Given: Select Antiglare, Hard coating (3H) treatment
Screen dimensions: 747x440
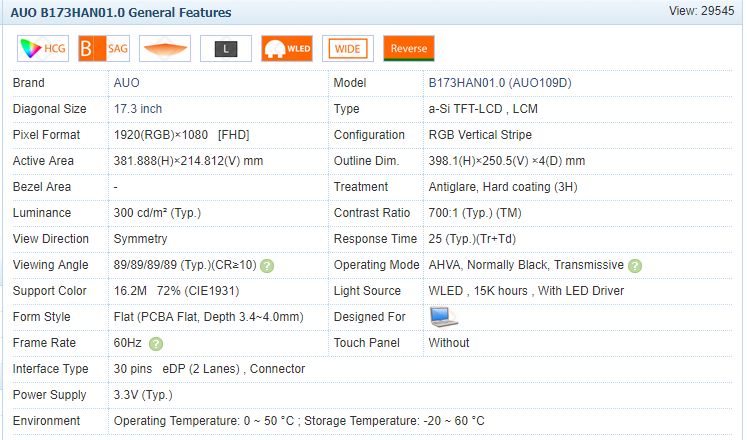Looking at the screenshot, I should click(503, 187).
